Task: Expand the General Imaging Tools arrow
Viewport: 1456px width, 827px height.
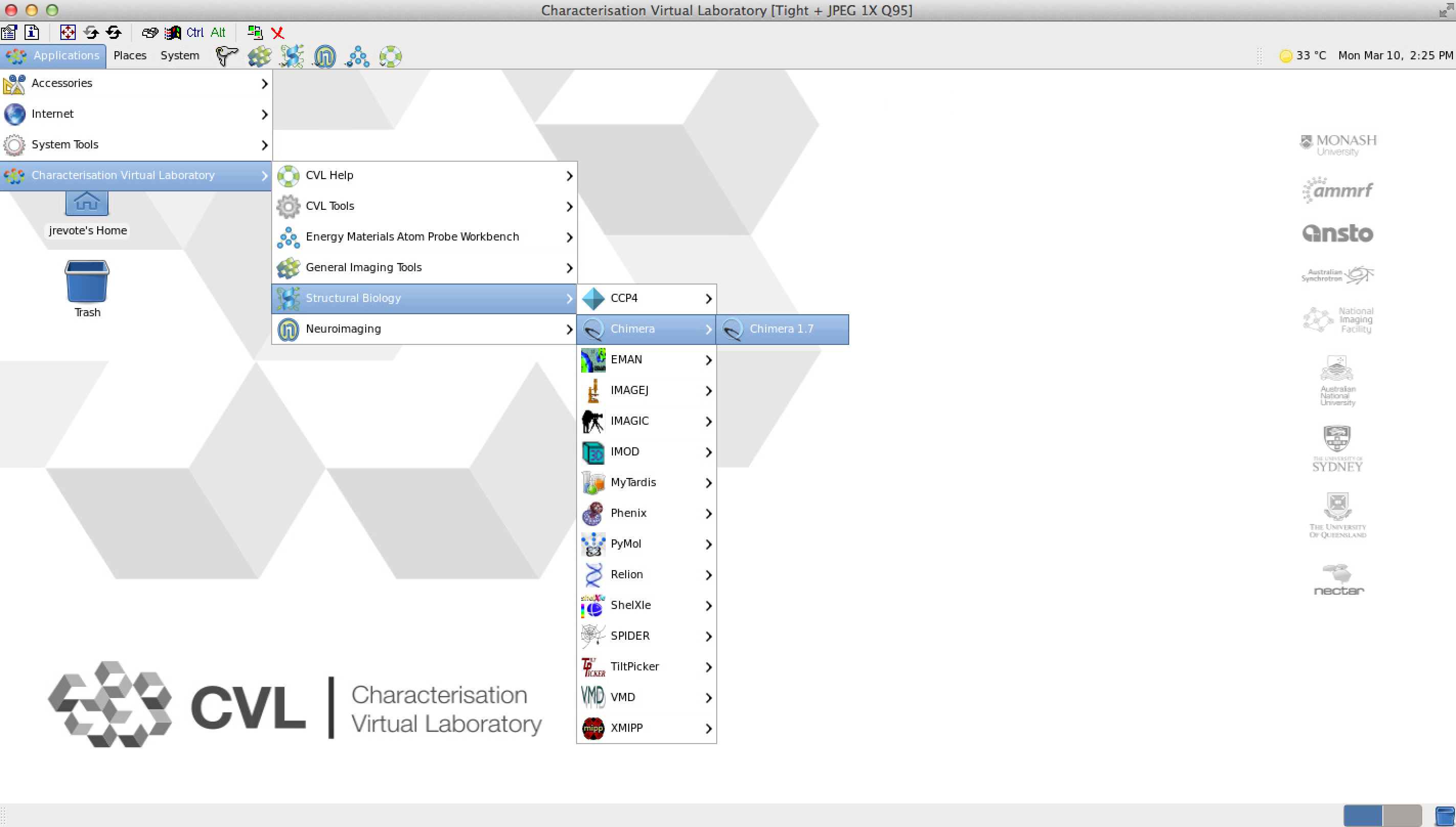Action: click(569, 268)
